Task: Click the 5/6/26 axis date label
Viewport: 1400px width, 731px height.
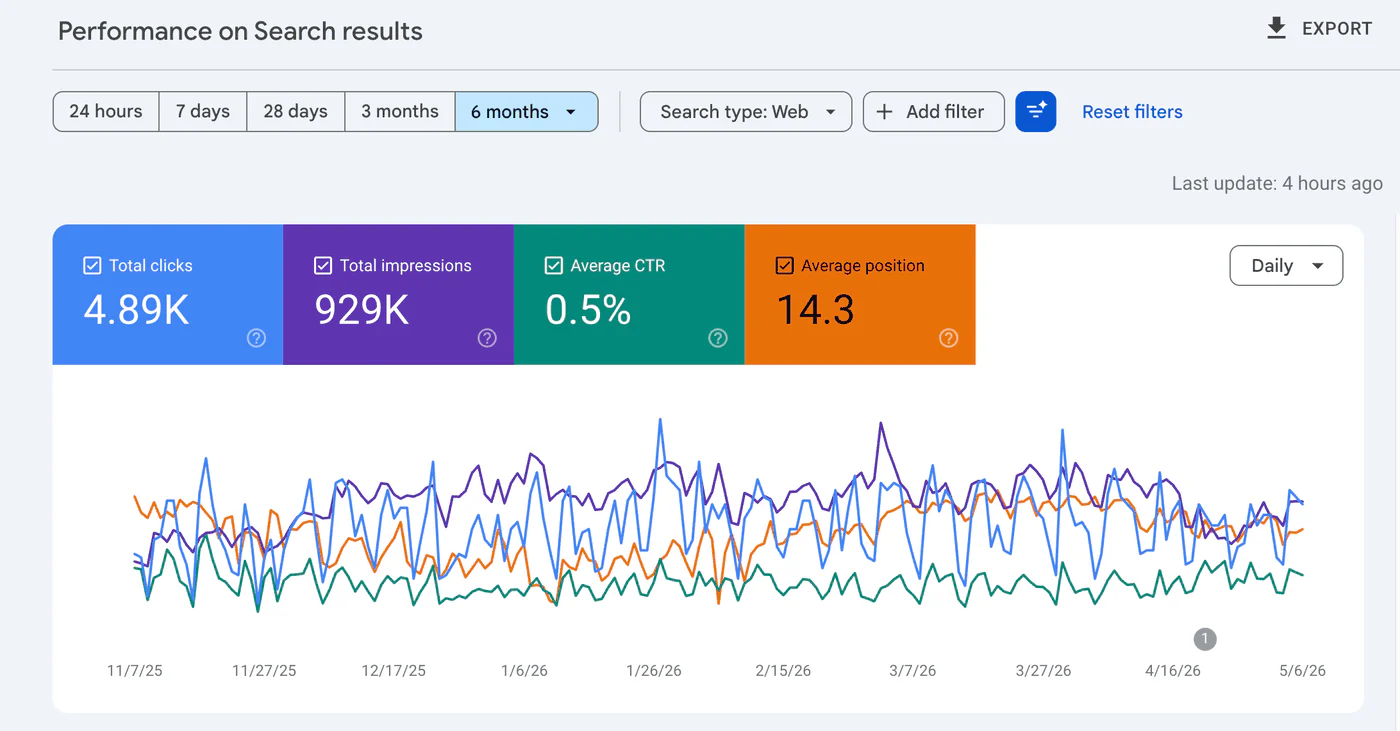Action: [x=1302, y=670]
